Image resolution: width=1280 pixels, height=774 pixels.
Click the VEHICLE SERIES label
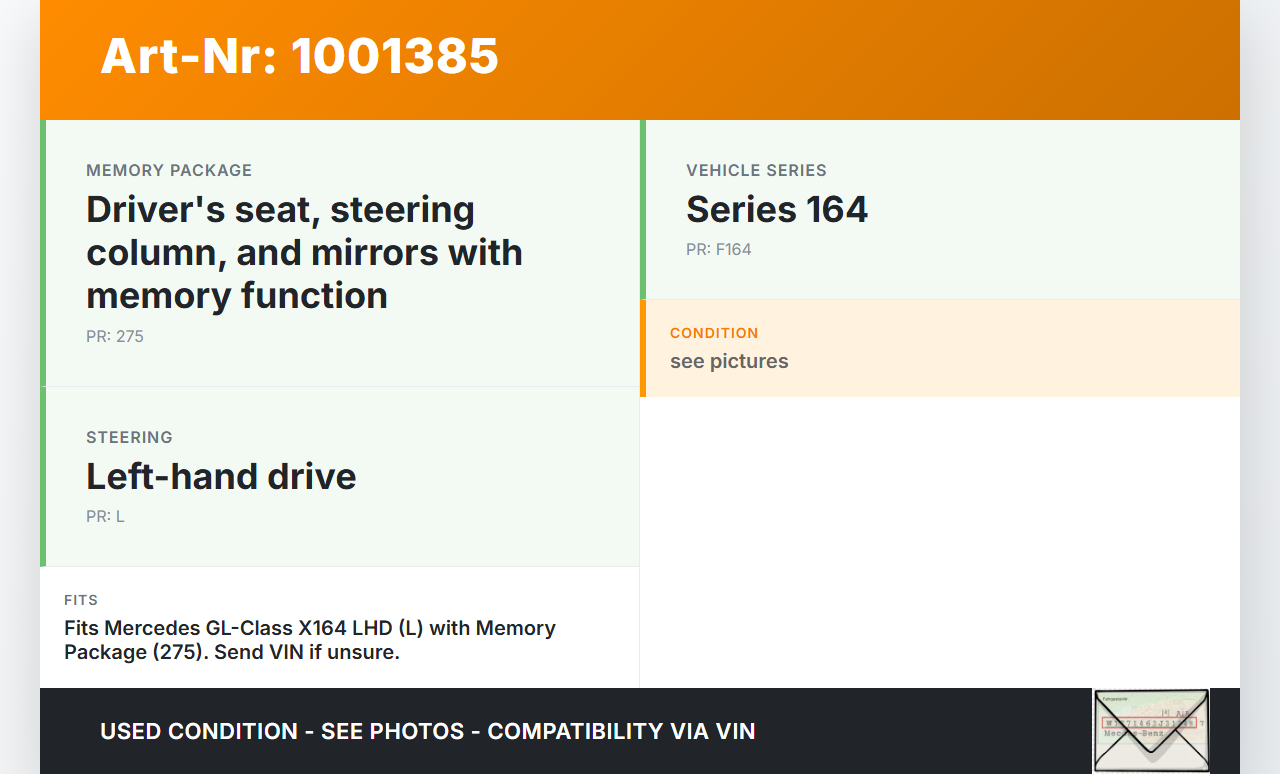(756, 170)
